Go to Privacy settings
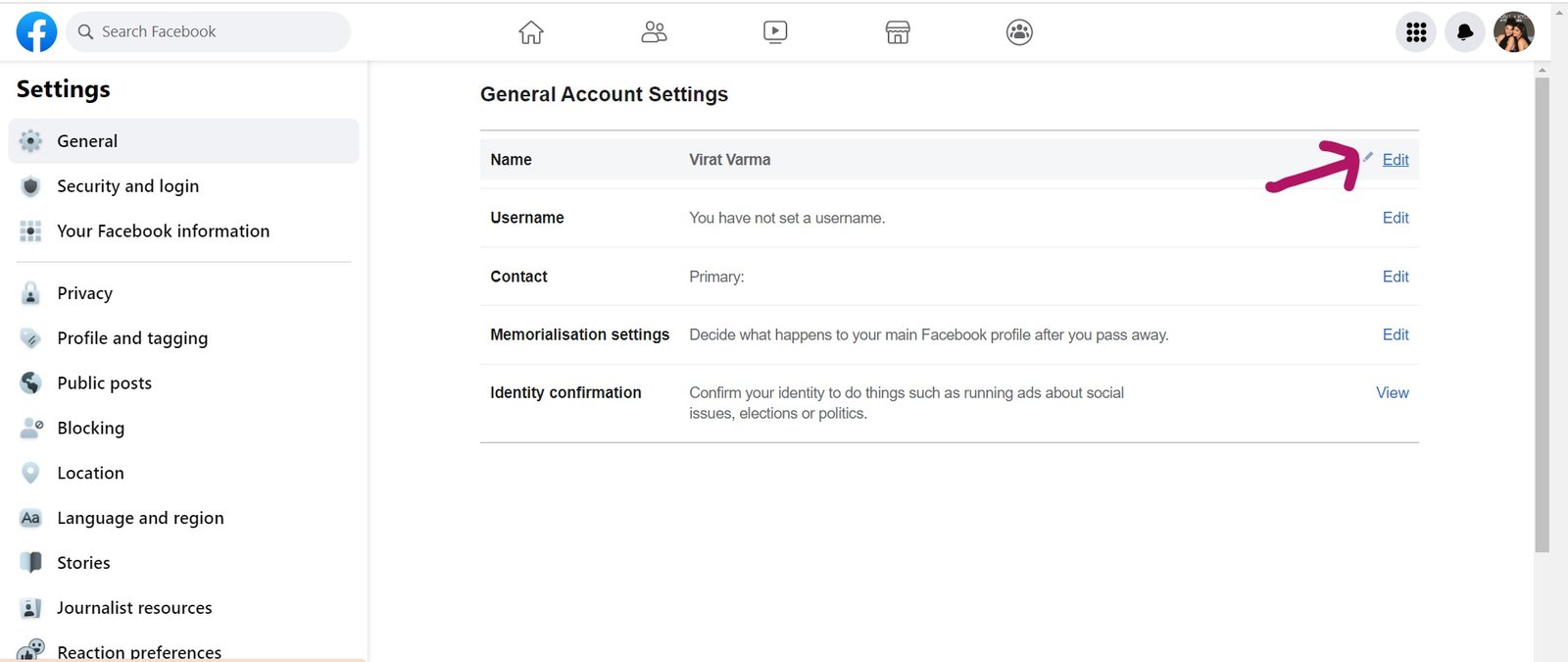1568x662 pixels. [x=184, y=293]
